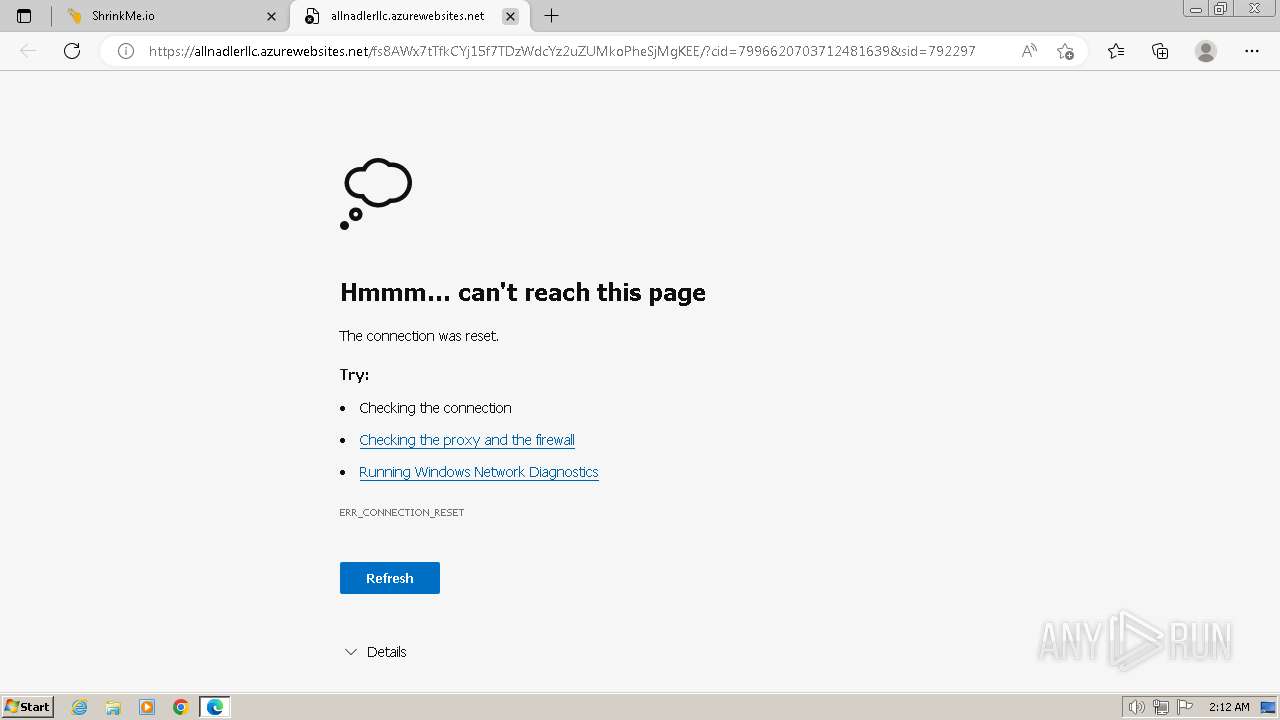Restore down the browser window

click(x=1221, y=9)
